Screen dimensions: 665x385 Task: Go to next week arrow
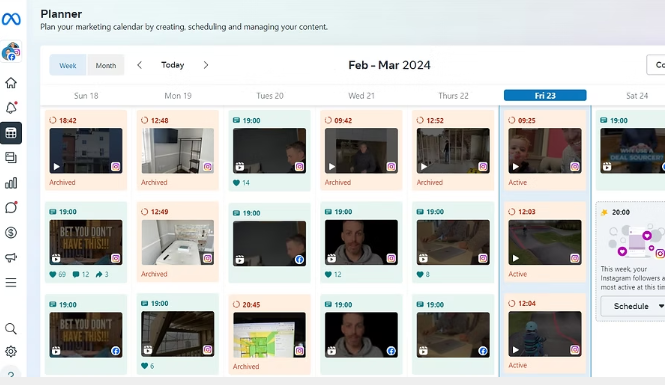(x=206, y=65)
